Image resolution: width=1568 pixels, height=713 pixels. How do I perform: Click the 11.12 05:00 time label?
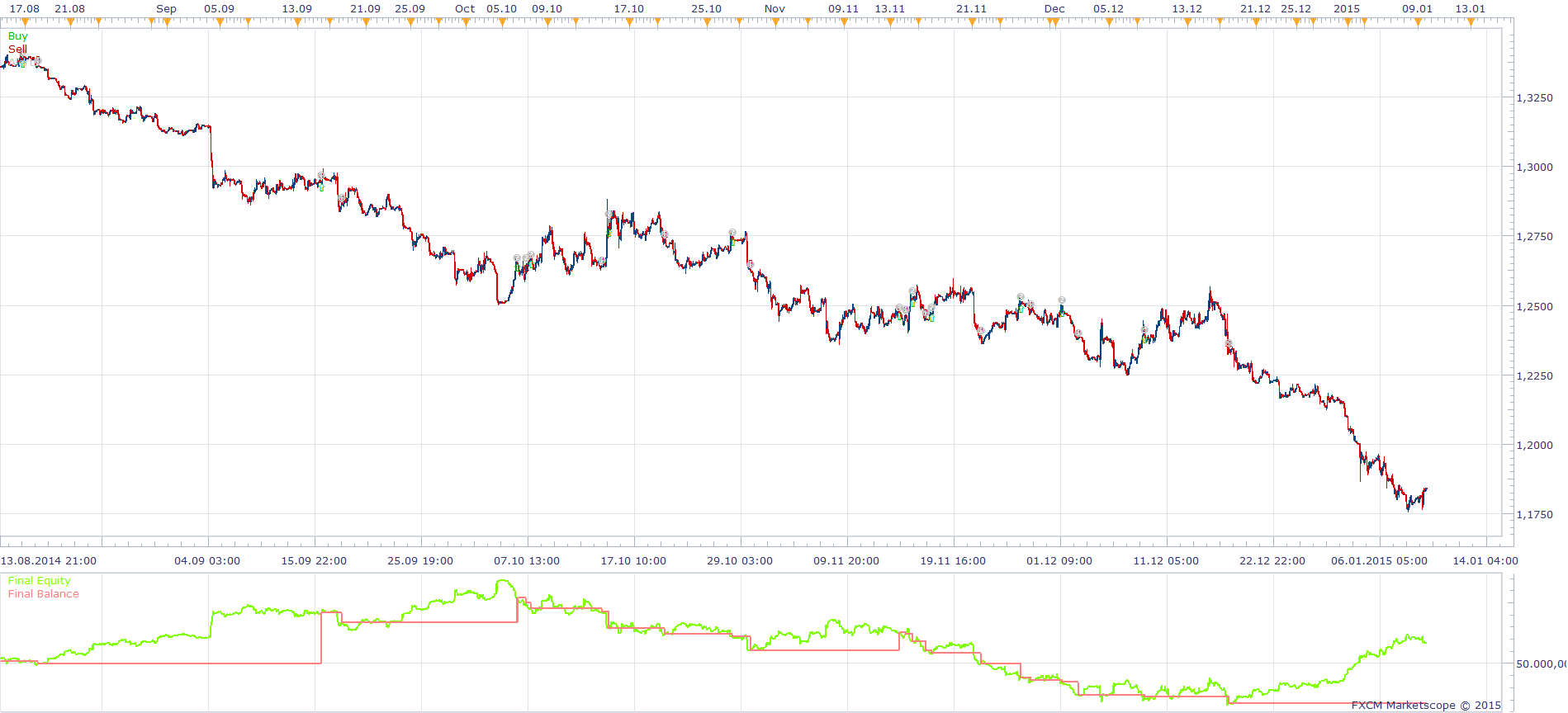tap(1166, 561)
